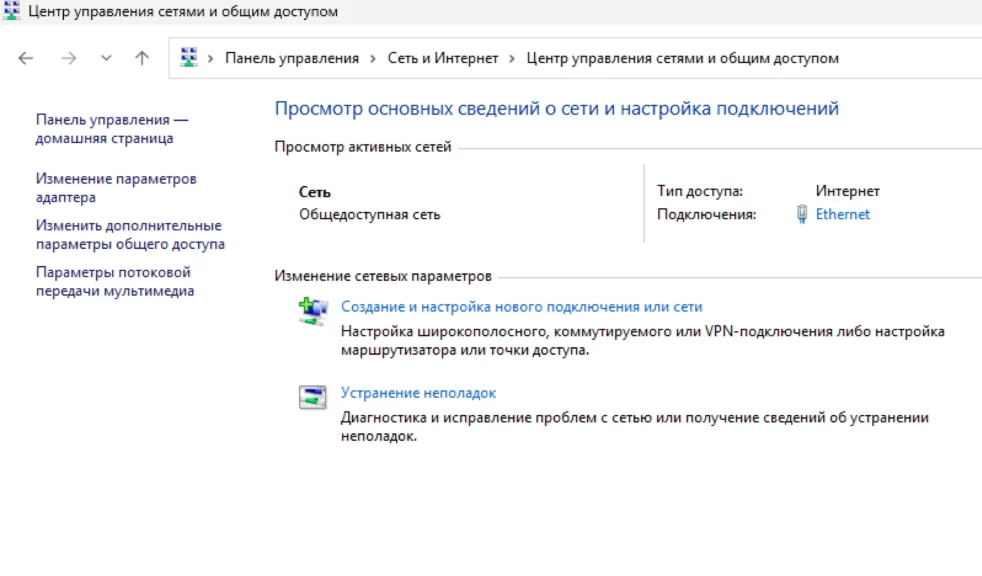982x576 pixels.
Task: Open Изменение параметров адаптера in sidebar
Action: (116, 188)
